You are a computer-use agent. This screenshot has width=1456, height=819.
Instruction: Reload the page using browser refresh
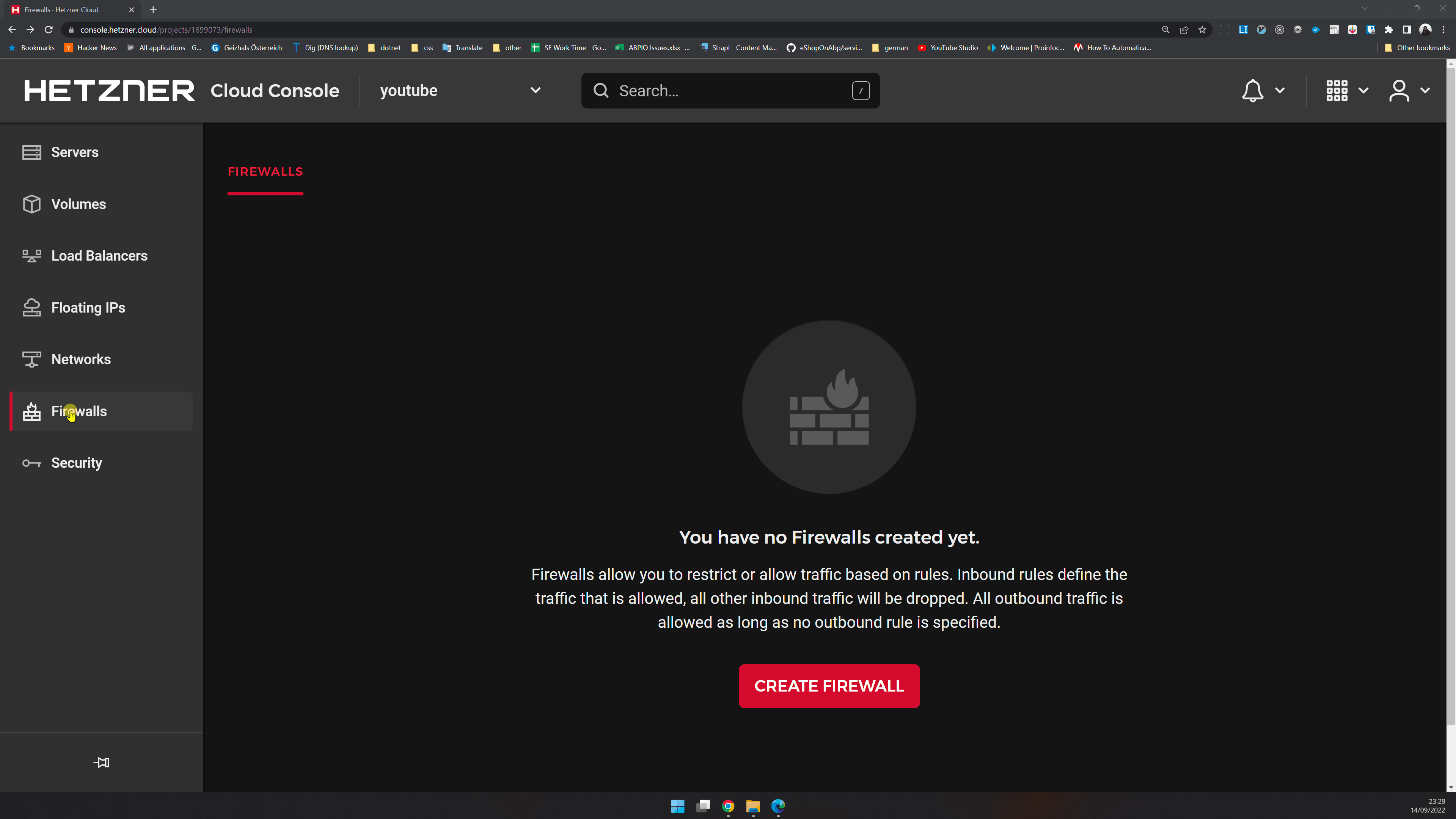(x=49, y=30)
